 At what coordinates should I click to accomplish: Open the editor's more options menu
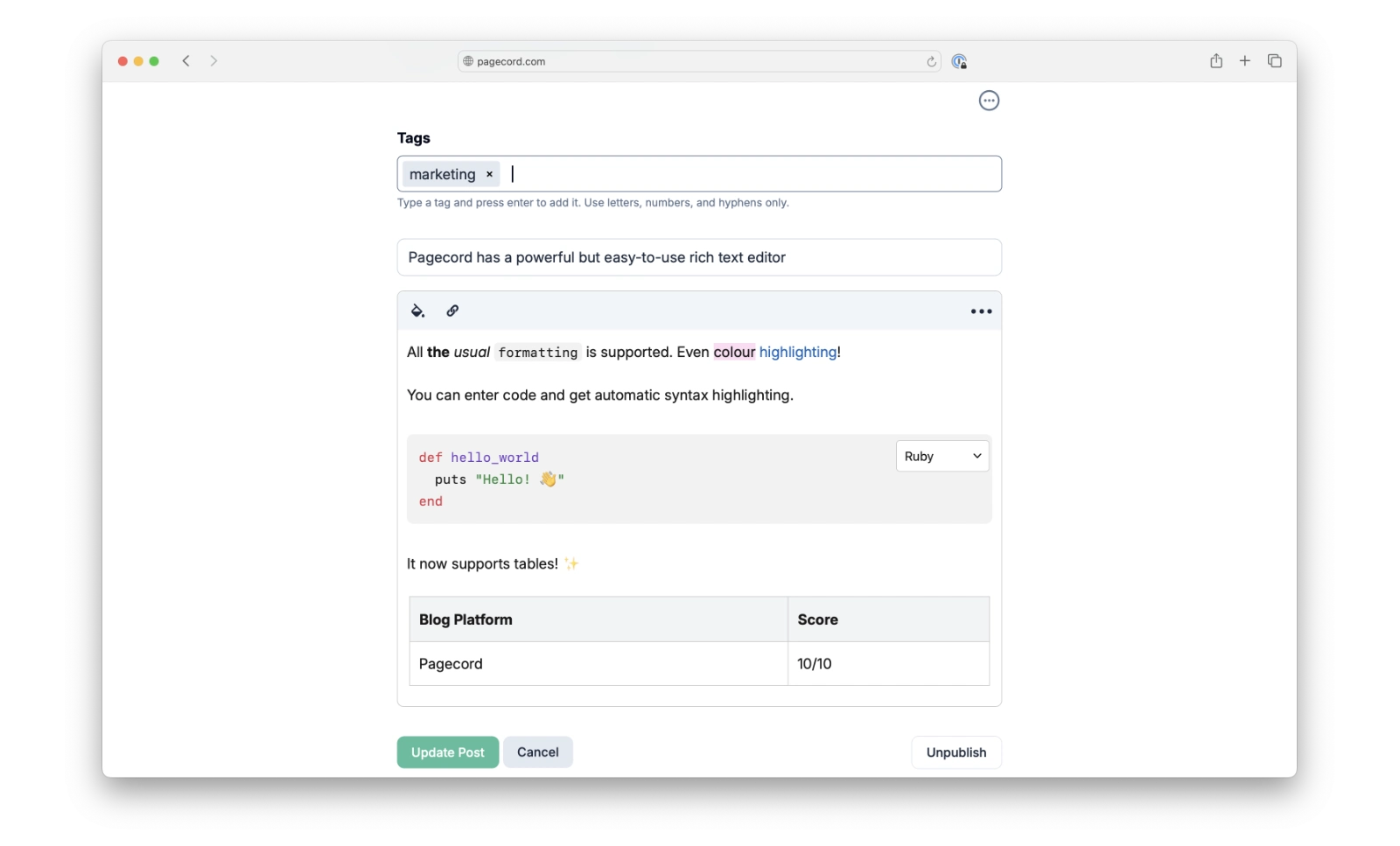point(981,311)
